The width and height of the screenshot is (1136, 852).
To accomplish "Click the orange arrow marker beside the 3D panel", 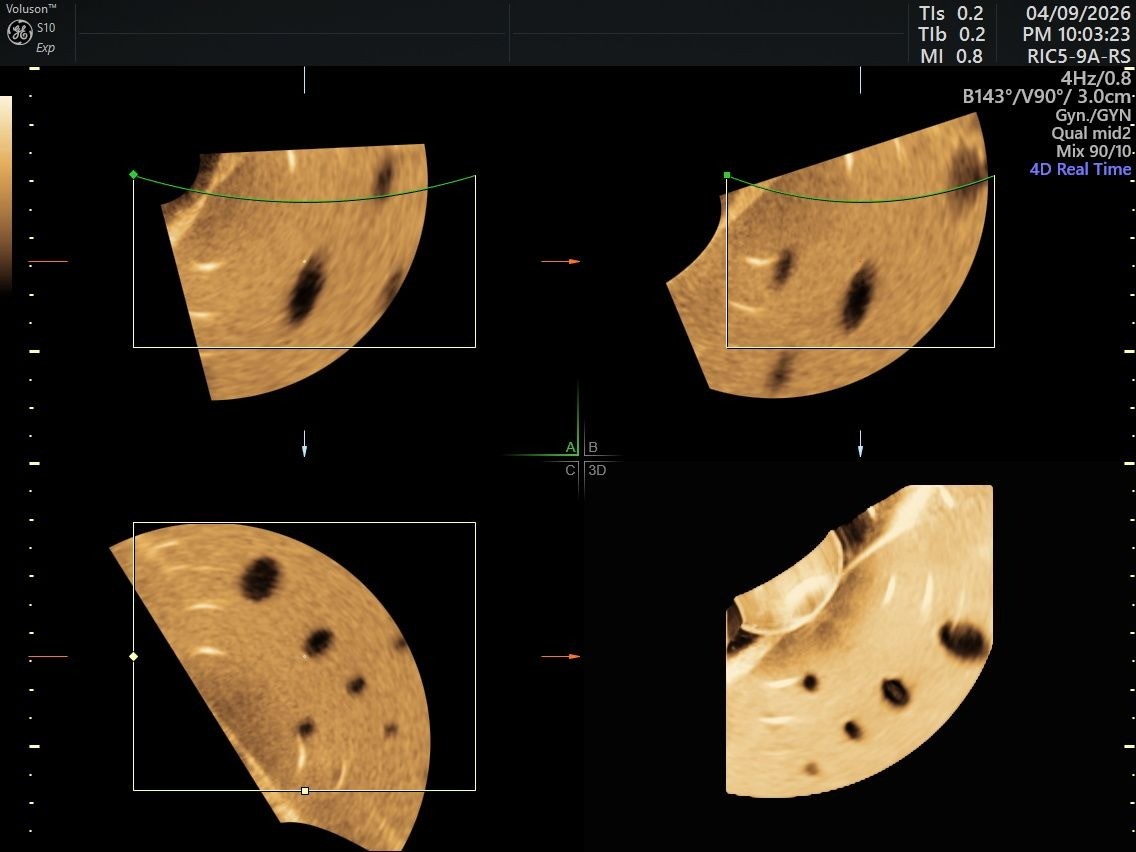I will pos(561,656).
